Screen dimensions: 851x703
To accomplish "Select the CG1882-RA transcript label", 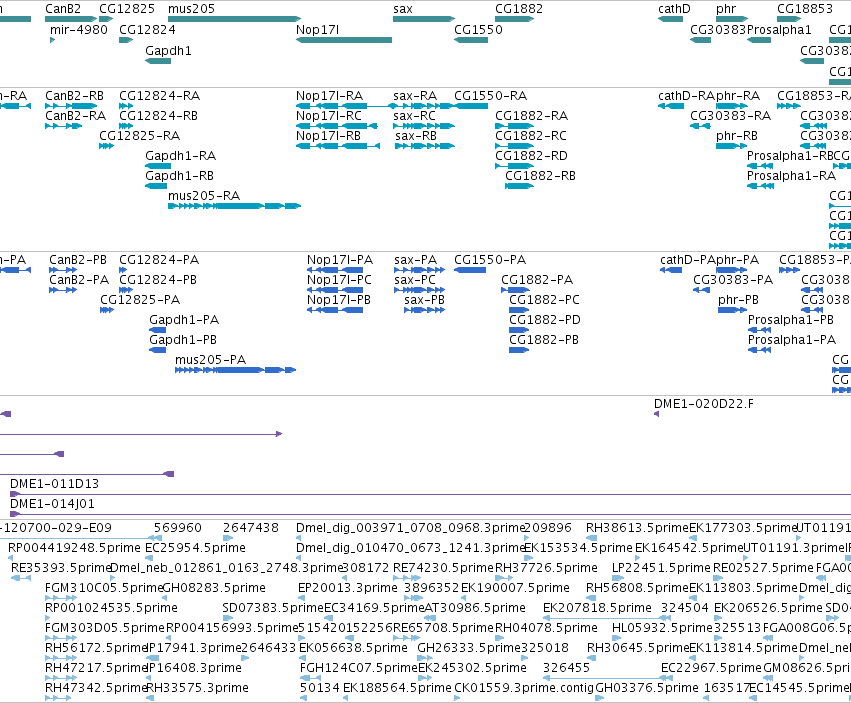I will point(531,116).
